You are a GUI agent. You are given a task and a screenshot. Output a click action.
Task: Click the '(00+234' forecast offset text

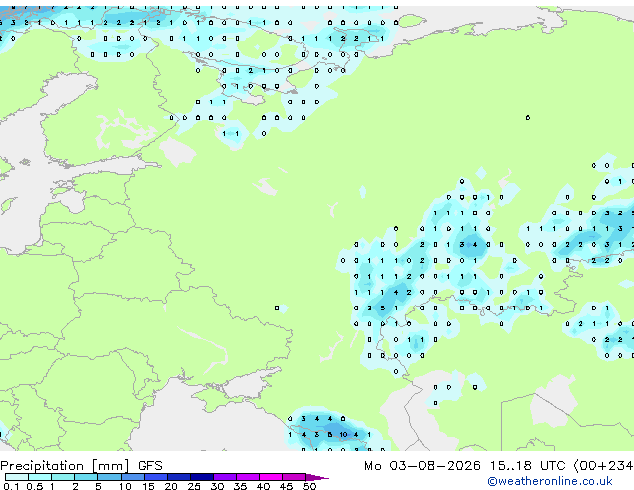[603, 466]
